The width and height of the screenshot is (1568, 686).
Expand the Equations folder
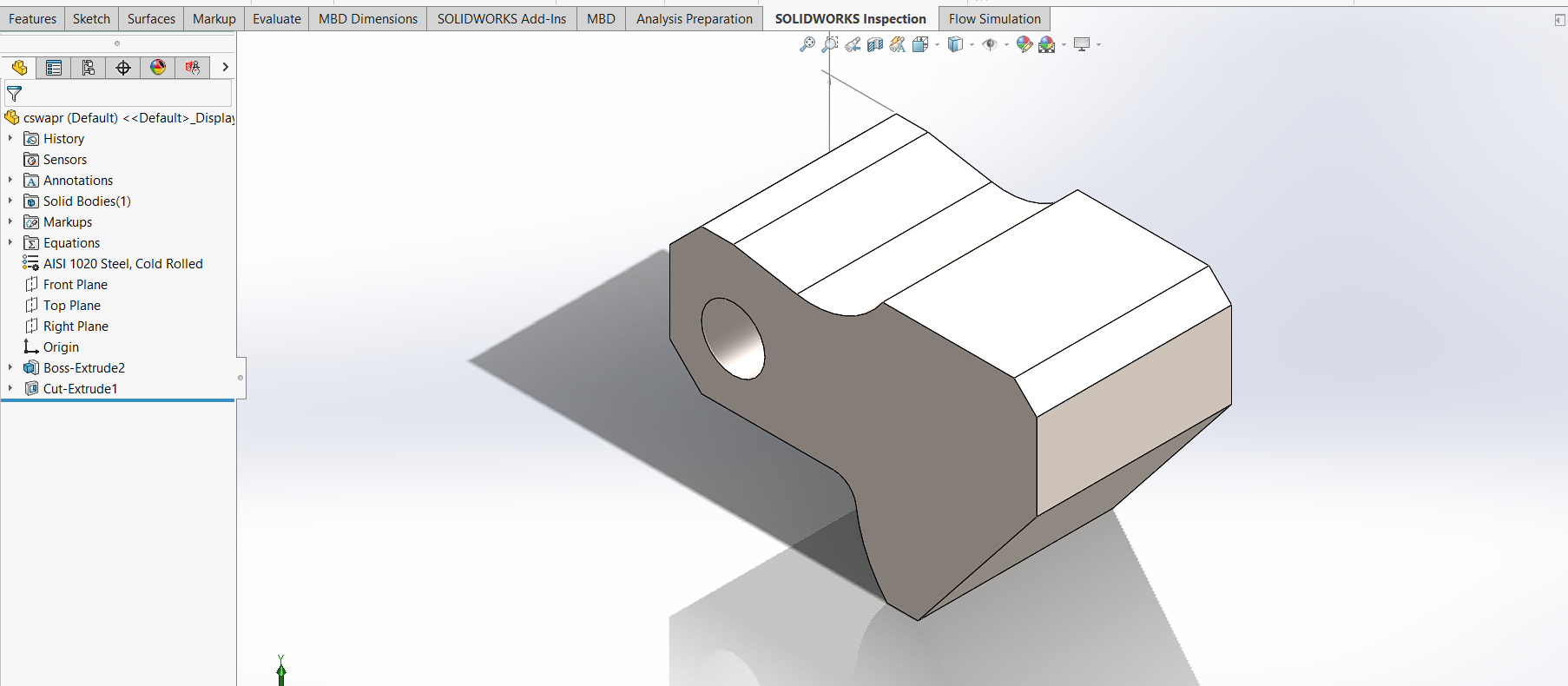(10, 242)
